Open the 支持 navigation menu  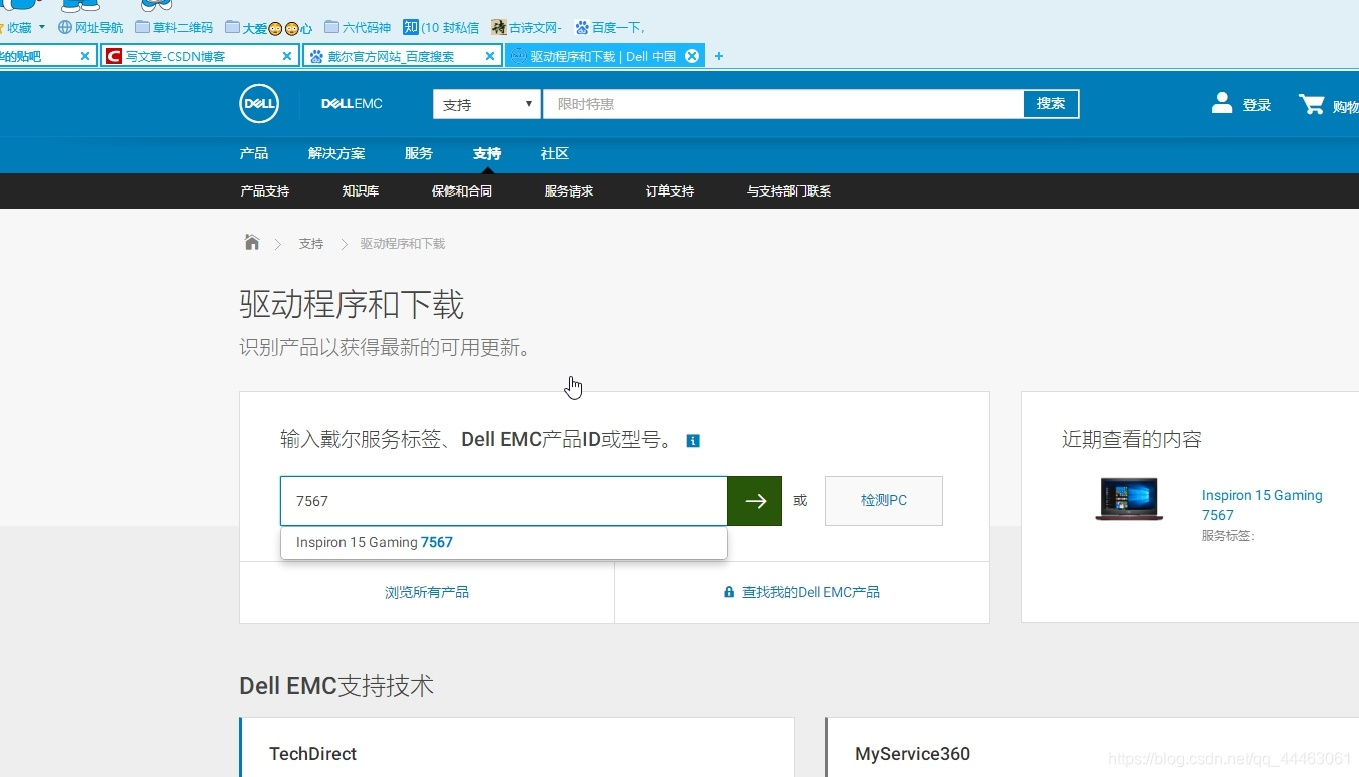pyautogui.click(x=487, y=153)
